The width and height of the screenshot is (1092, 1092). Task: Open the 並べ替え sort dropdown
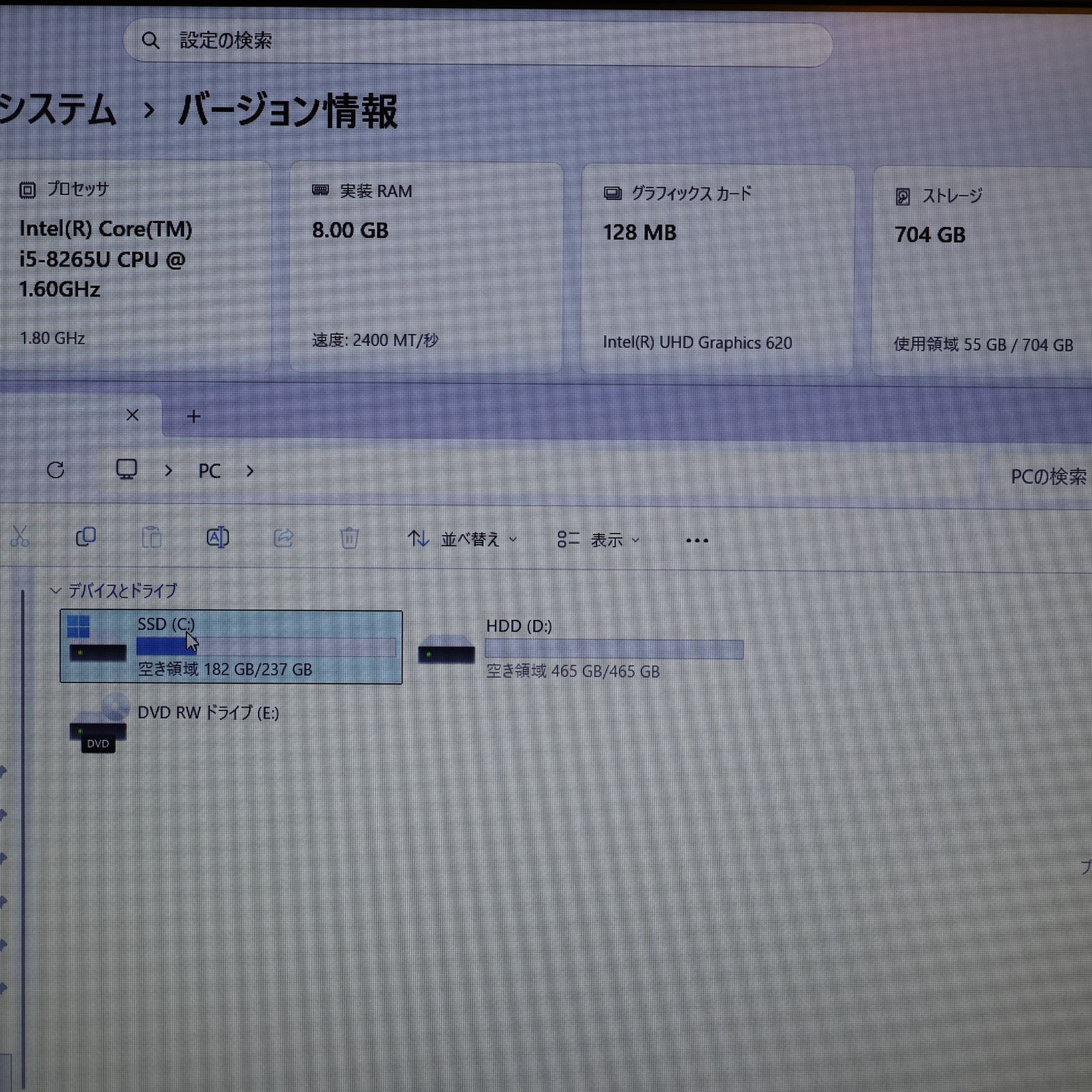[463, 540]
